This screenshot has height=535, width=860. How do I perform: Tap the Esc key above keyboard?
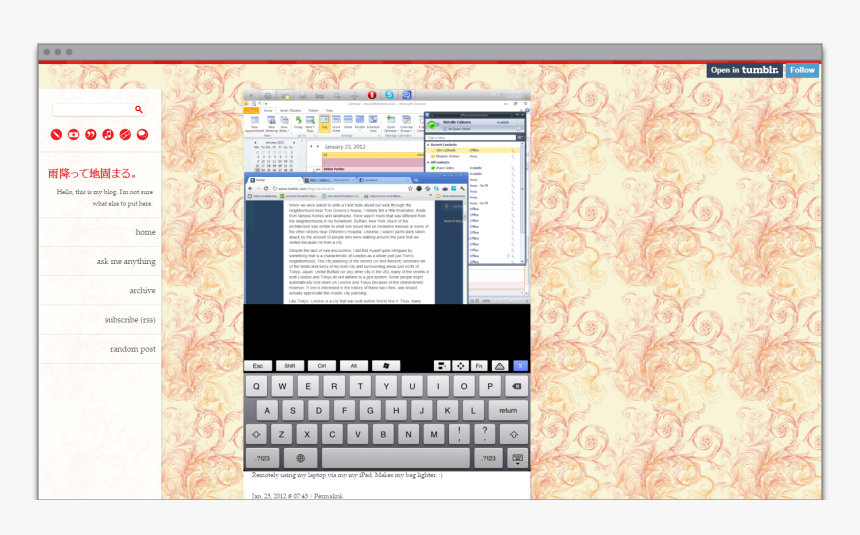pos(258,366)
